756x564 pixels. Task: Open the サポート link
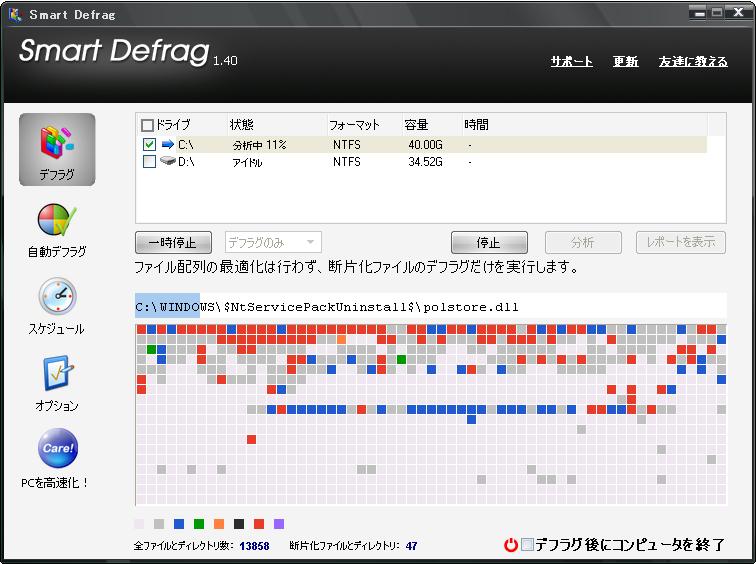click(x=572, y=62)
